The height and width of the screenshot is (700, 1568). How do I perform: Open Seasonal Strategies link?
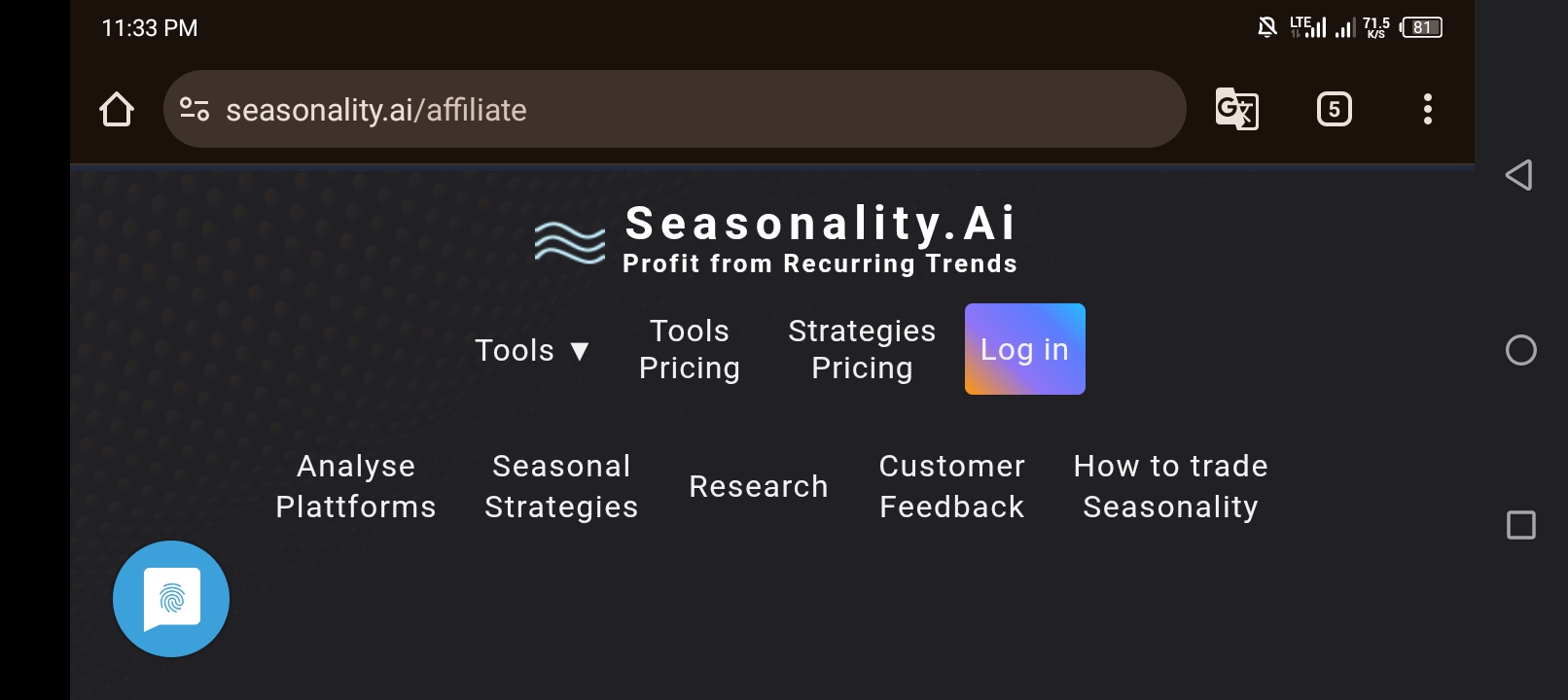(x=561, y=486)
